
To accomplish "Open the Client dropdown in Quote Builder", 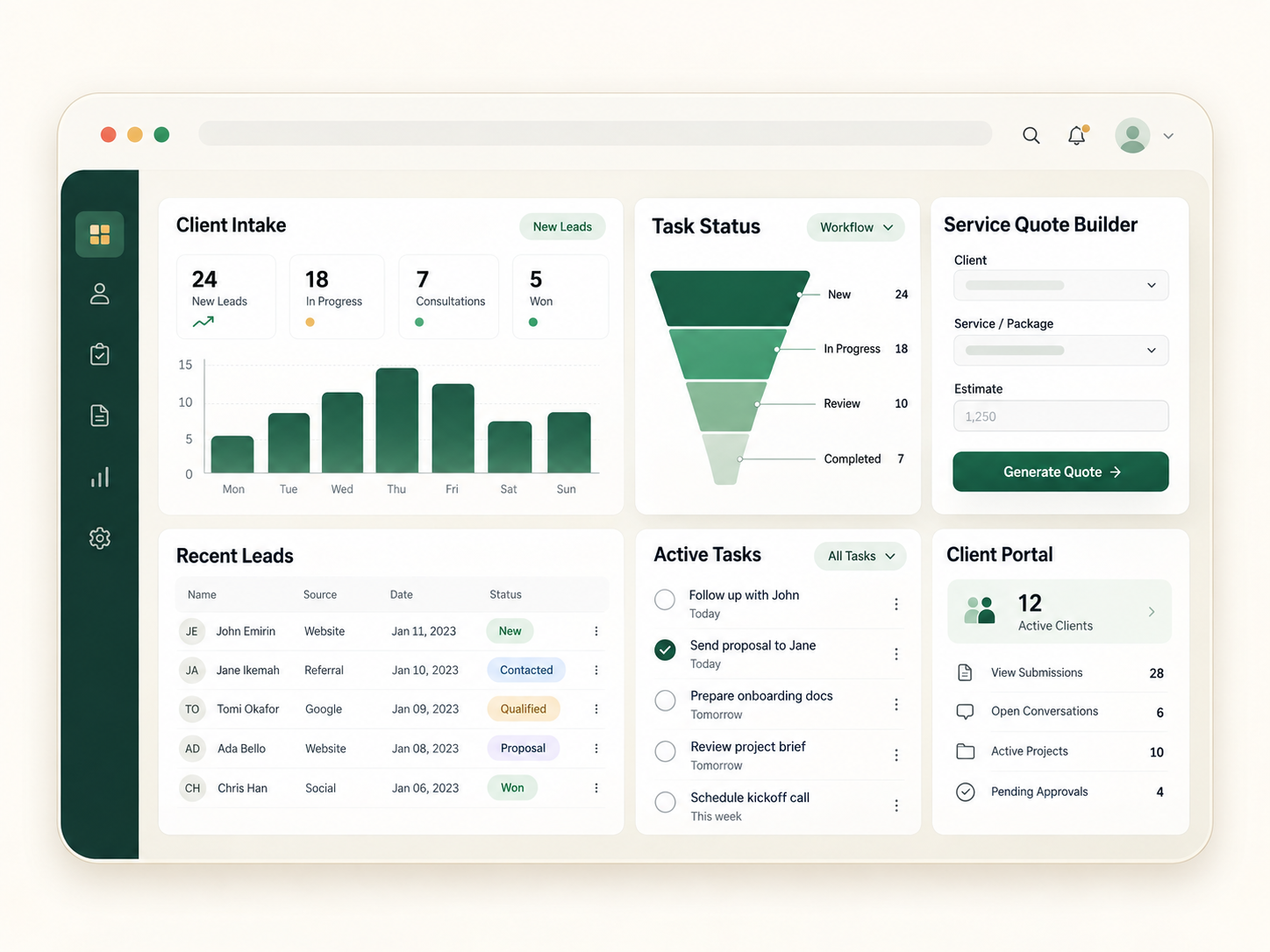I will click(1060, 285).
